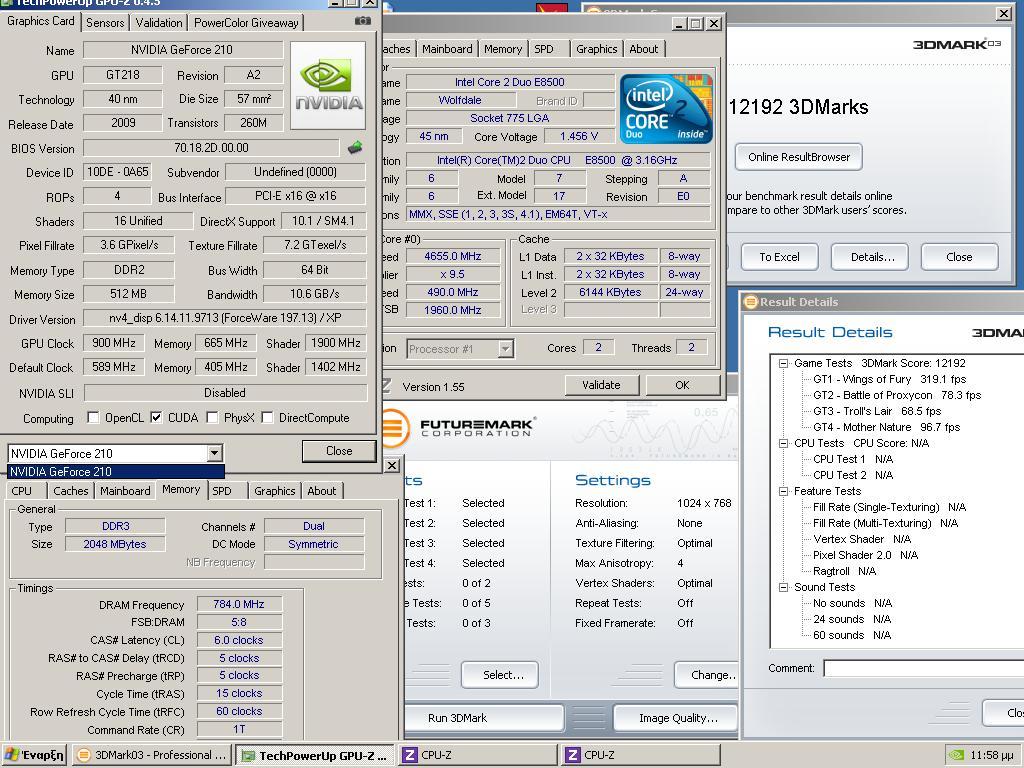Open SPD tab in lower CPU-Z window

pos(221,491)
